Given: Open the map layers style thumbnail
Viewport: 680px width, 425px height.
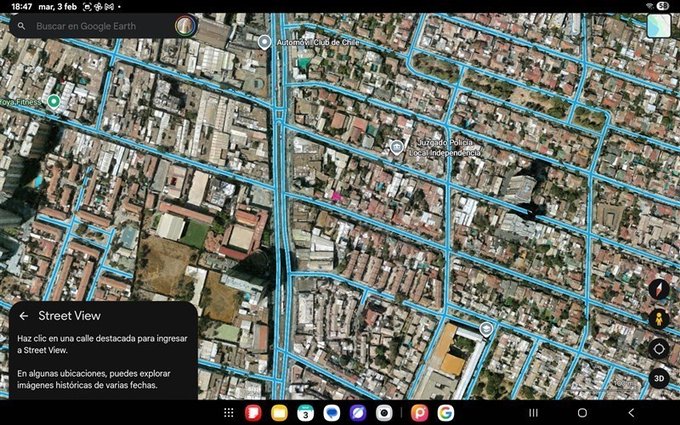Looking at the screenshot, I should point(659,26).
